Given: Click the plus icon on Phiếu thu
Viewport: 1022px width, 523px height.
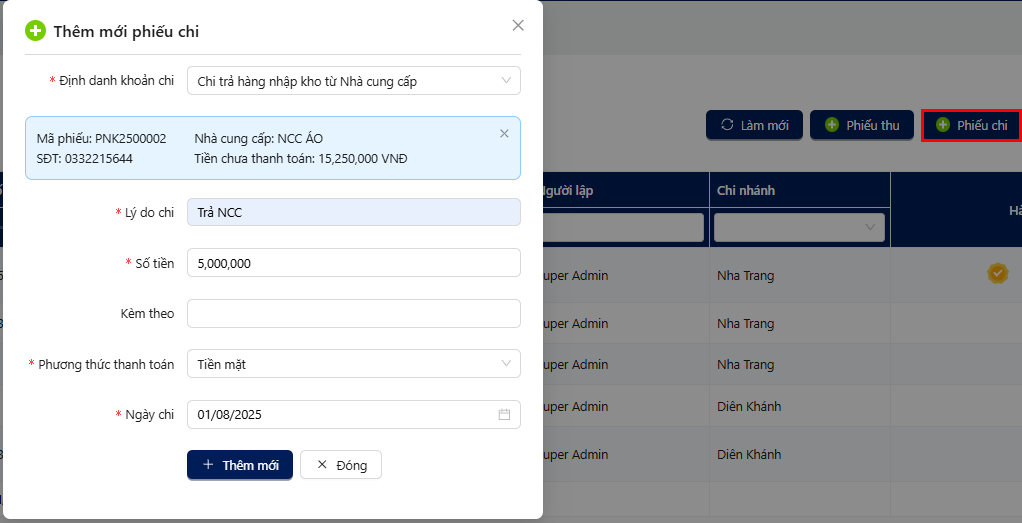Looking at the screenshot, I should pos(832,125).
